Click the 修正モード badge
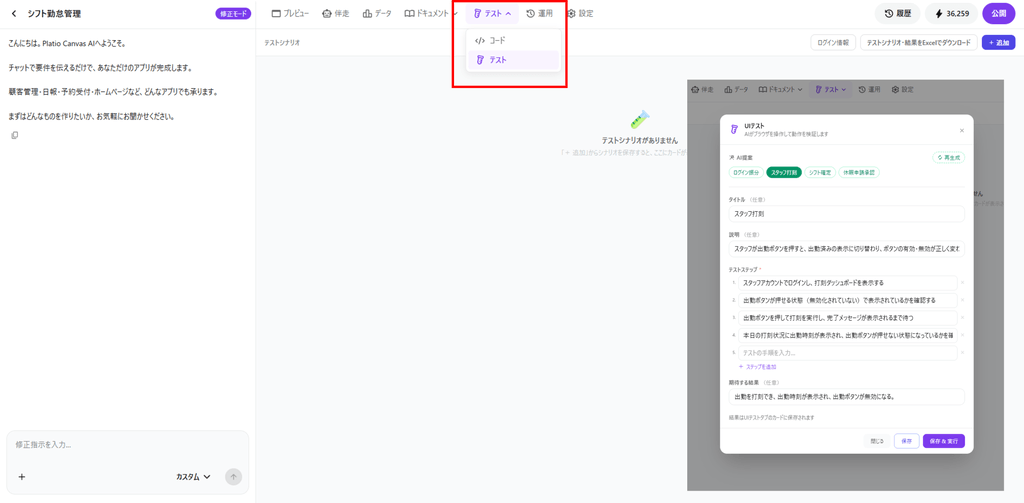 click(x=233, y=14)
